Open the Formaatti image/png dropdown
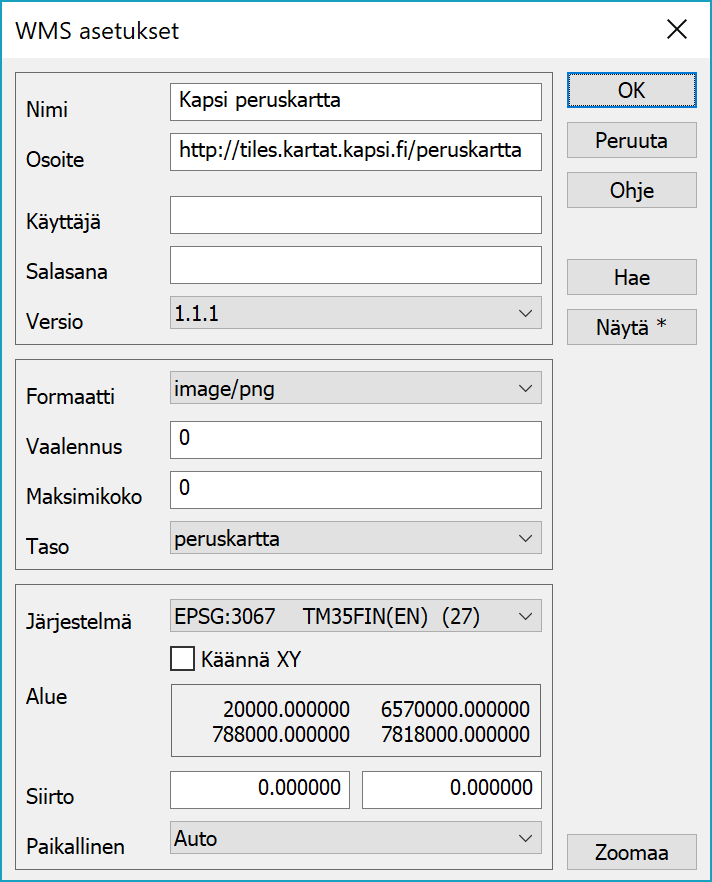 pyautogui.click(x=355, y=389)
